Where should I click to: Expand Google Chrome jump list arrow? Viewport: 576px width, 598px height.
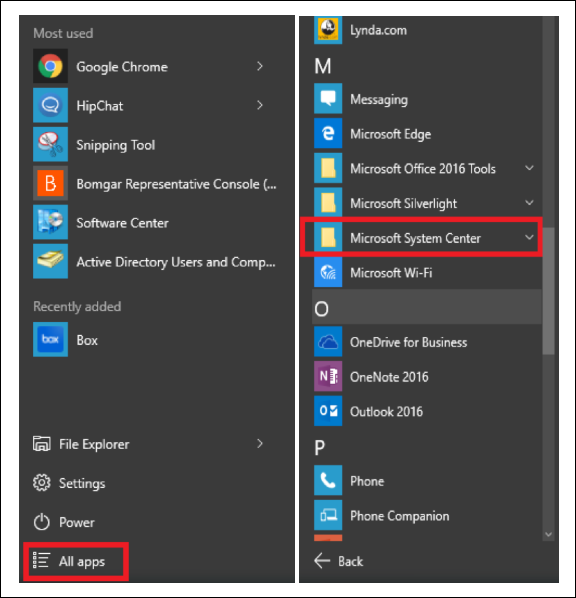260,66
